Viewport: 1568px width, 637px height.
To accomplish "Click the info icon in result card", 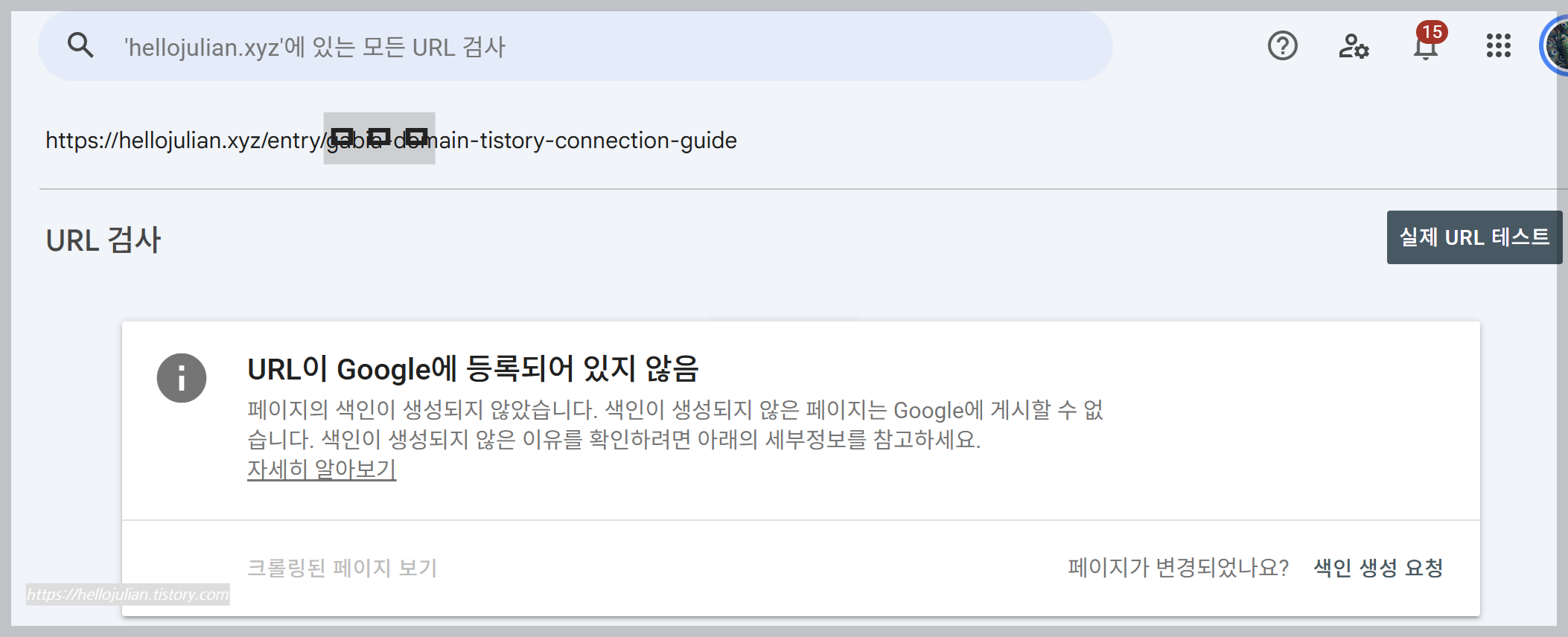I will (182, 378).
